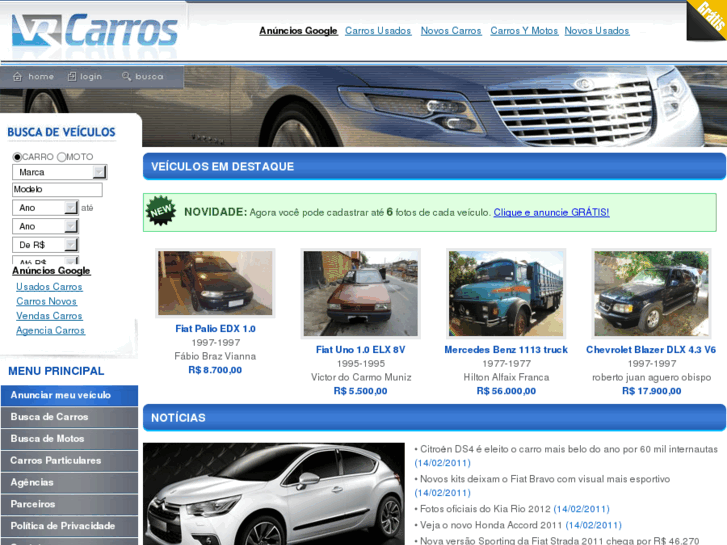This screenshot has height=545, width=727.
Task: Open the Marca dropdown
Action: (59, 172)
